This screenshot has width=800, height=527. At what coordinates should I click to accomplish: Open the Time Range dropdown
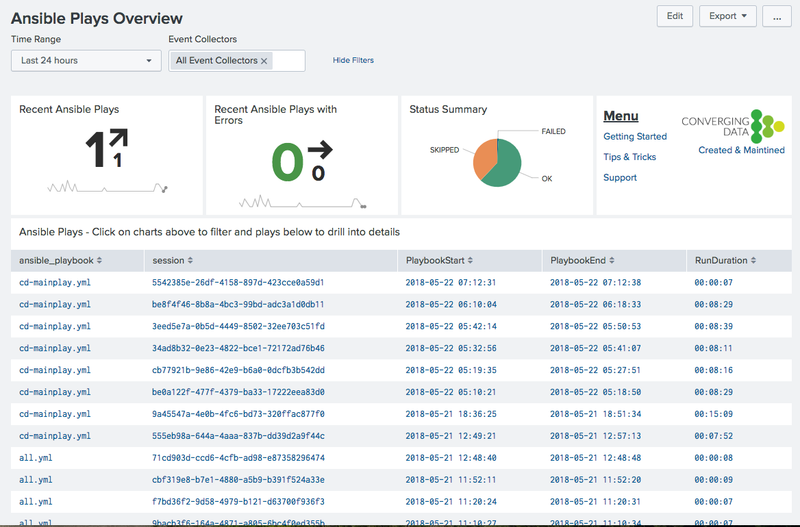(x=86, y=60)
